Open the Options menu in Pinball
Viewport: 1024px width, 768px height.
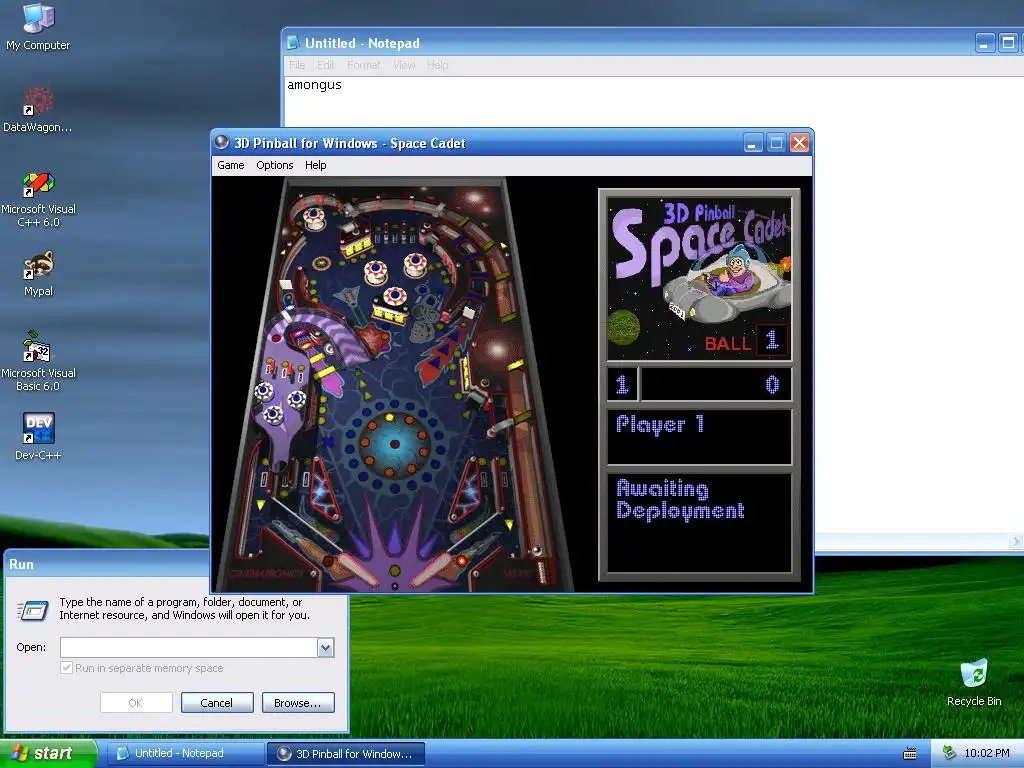(274, 165)
